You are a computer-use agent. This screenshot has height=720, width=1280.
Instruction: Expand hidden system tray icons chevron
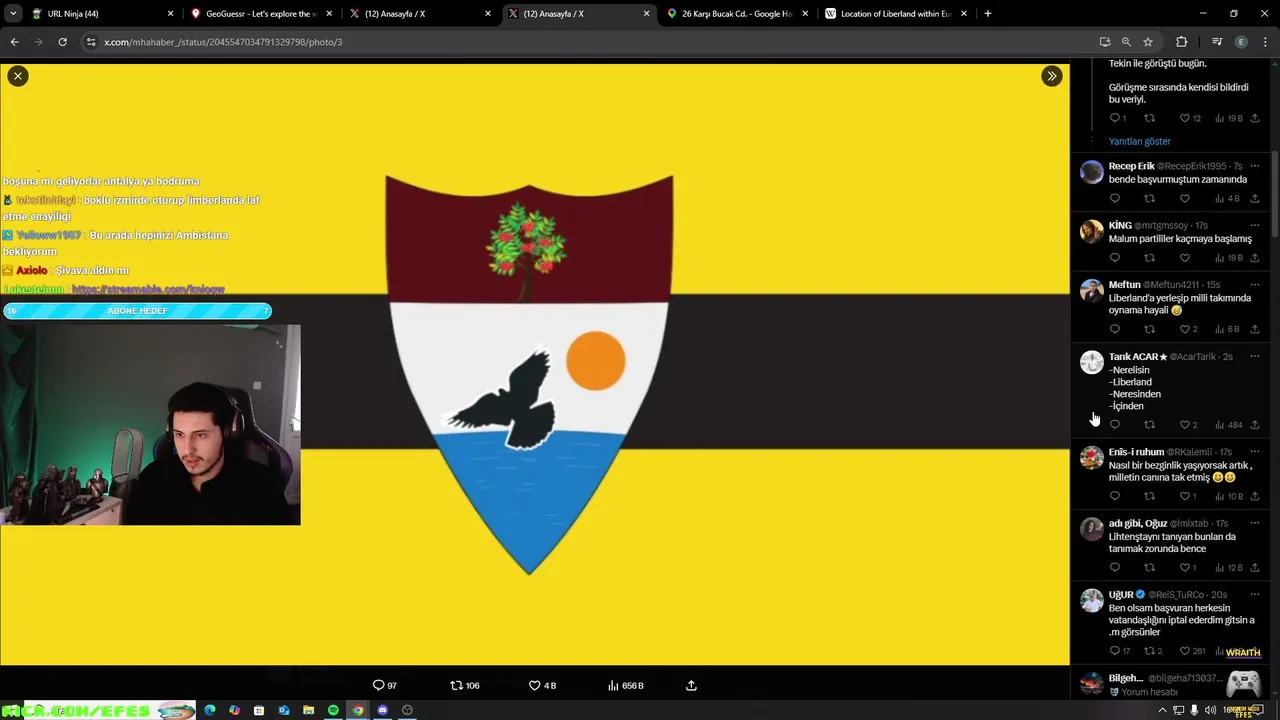1162,710
